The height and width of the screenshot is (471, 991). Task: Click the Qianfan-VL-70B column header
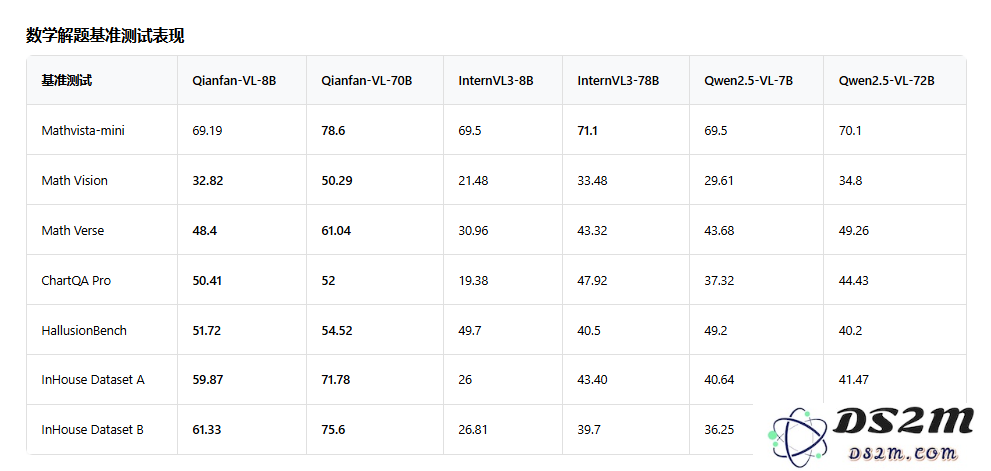(x=366, y=80)
